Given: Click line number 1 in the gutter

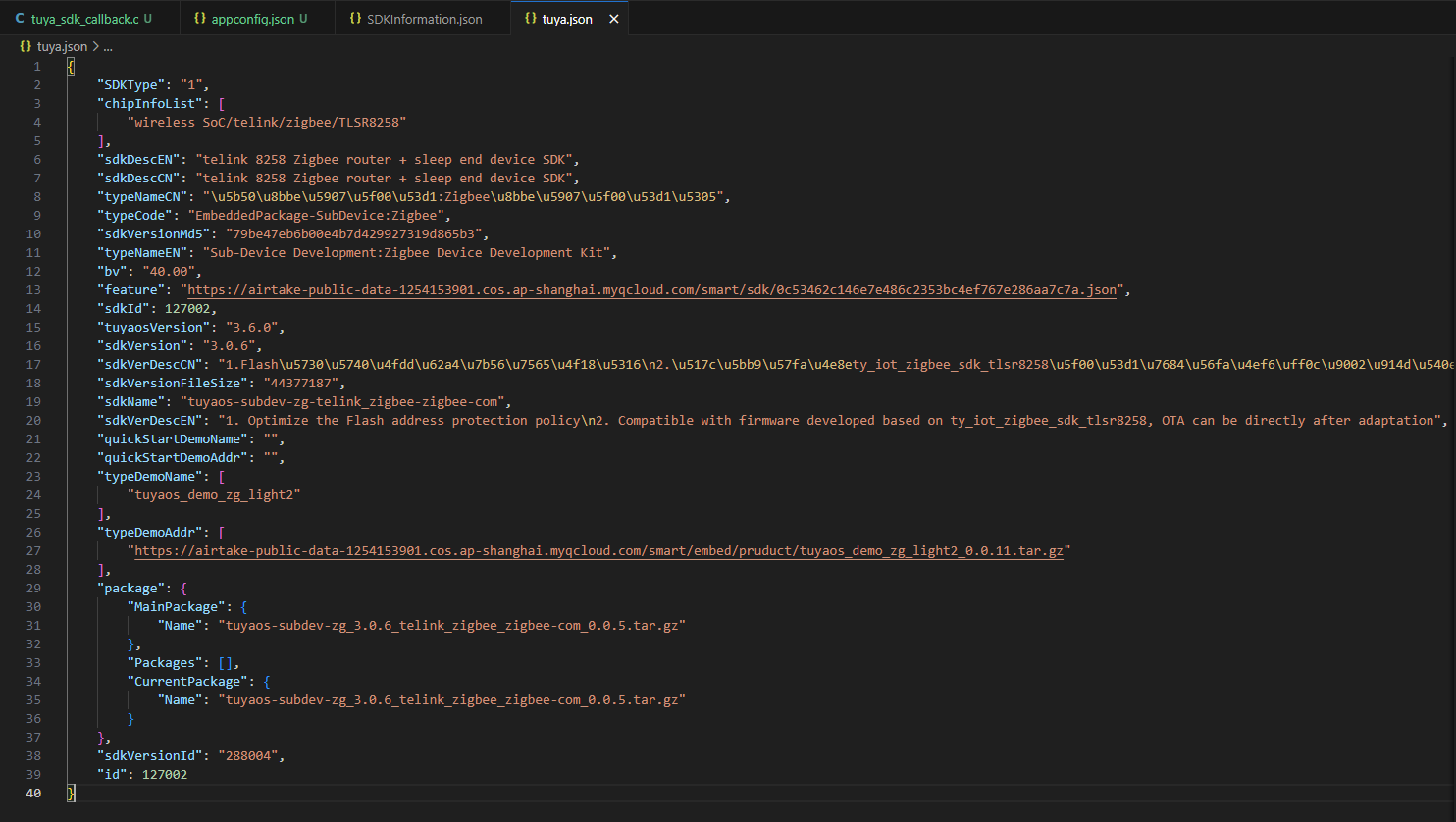Looking at the screenshot, I should click(x=37, y=66).
